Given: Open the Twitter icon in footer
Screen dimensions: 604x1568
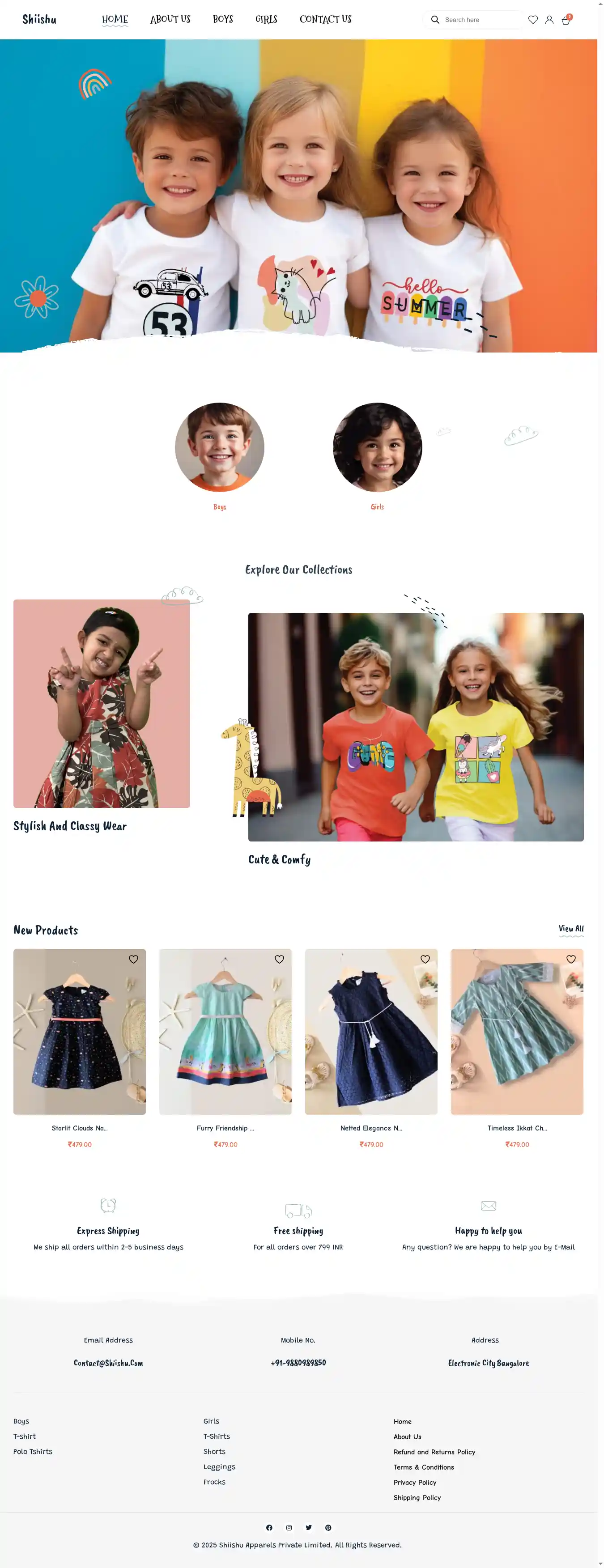Looking at the screenshot, I should (309, 1527).
